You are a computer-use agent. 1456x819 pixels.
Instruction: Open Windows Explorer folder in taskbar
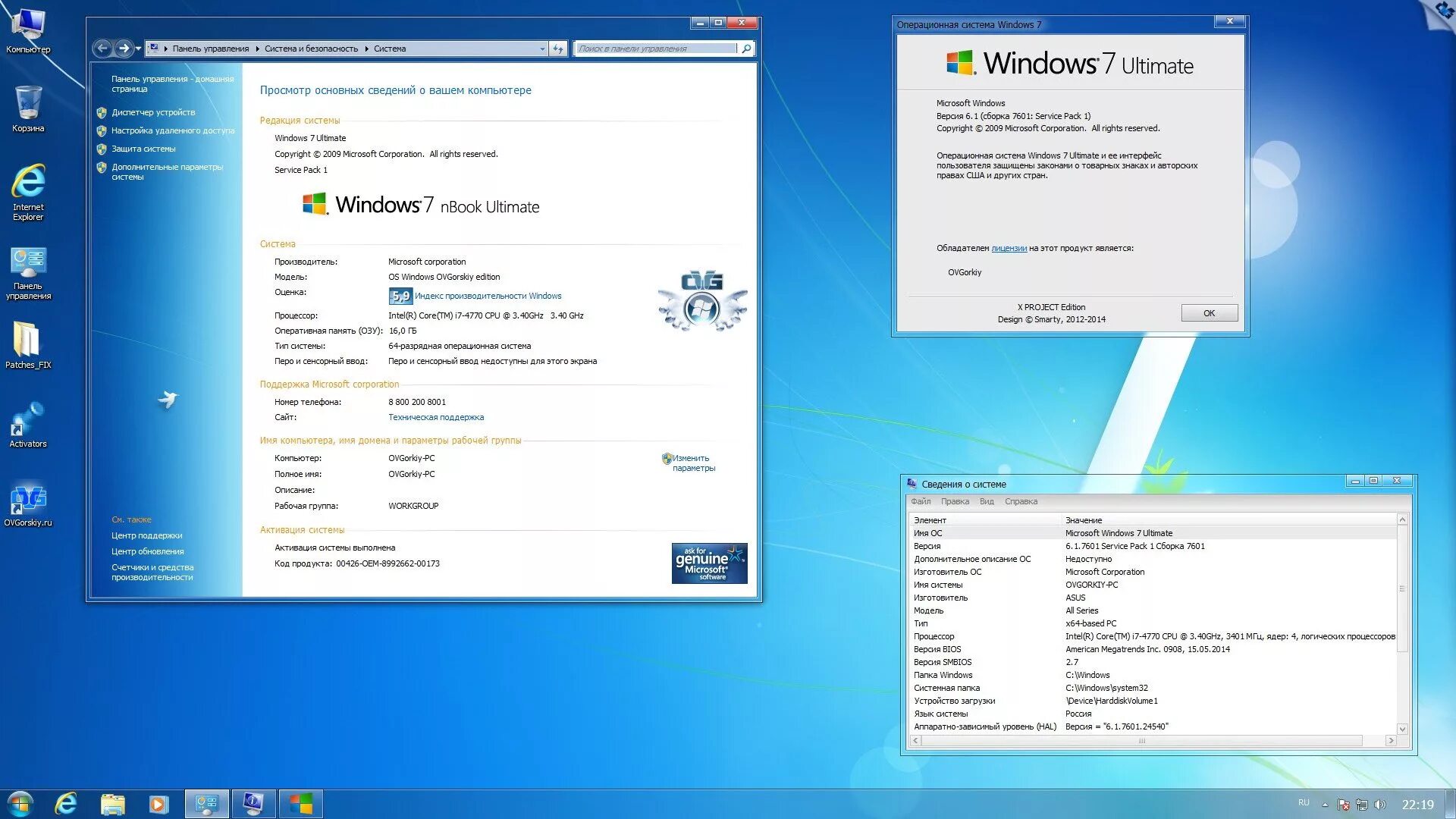(112, 804)
